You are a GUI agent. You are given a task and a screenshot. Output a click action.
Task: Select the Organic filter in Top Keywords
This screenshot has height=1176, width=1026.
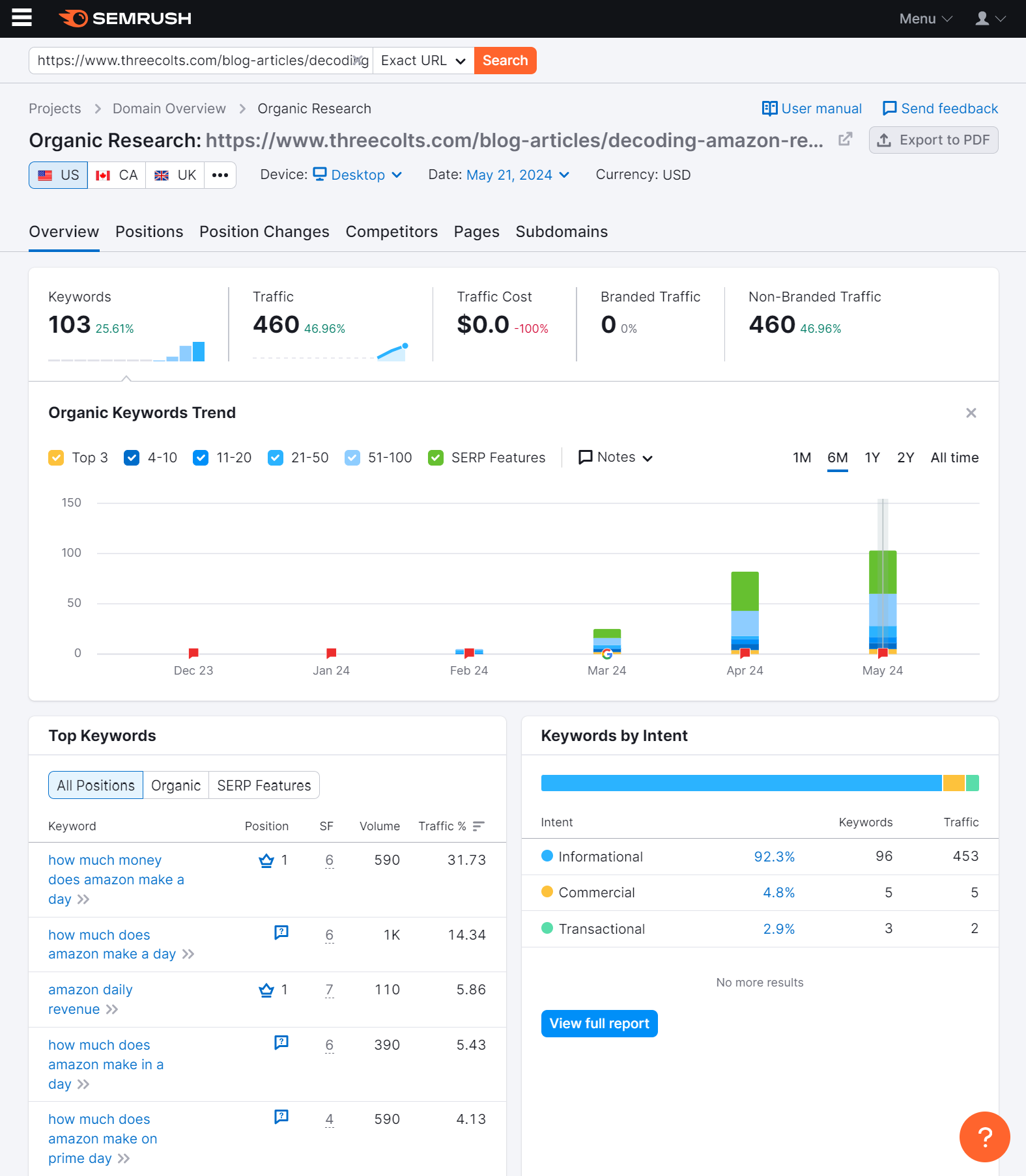[x=176, y=785]
